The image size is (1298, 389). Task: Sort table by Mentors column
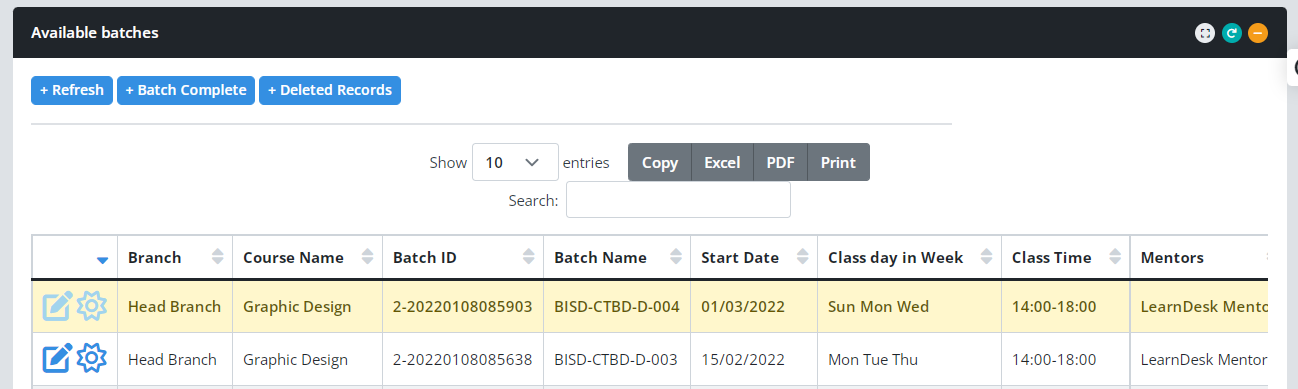click(1200, 258)
